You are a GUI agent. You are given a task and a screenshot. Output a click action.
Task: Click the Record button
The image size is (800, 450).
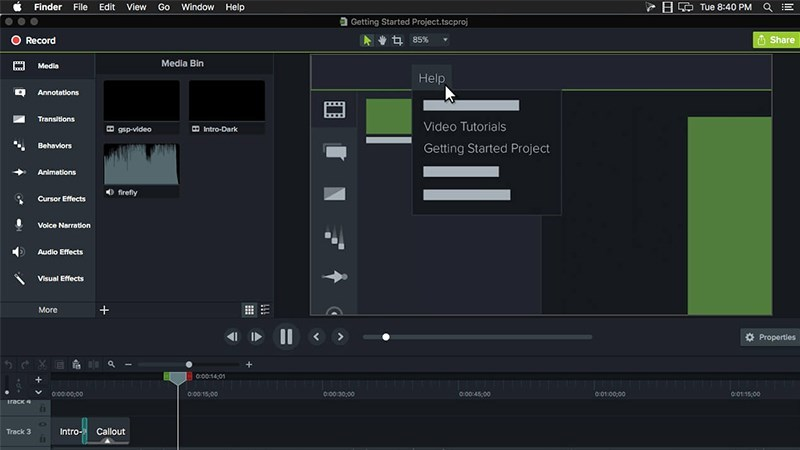(33, 40)
